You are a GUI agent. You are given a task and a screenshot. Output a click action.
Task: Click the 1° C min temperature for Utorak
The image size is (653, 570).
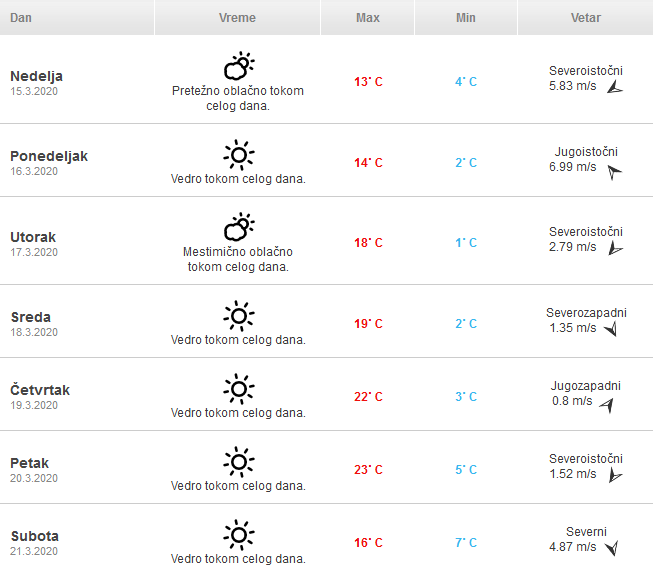tap(466, 243)
